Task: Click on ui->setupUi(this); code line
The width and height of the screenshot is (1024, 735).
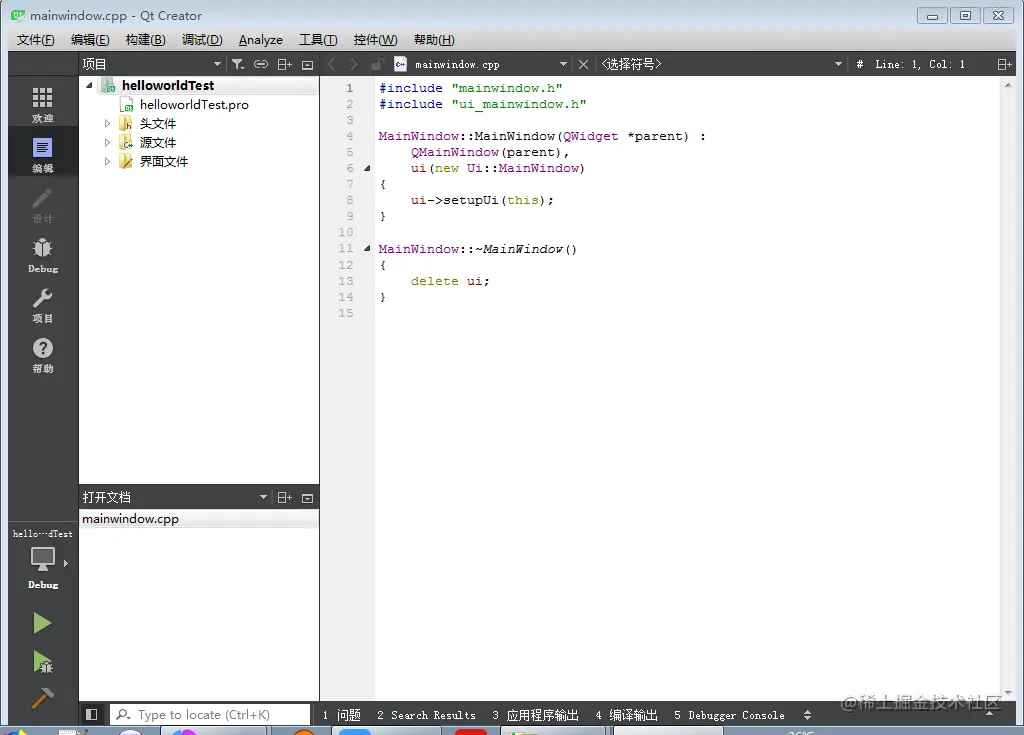Action: [x=482, y=200]
